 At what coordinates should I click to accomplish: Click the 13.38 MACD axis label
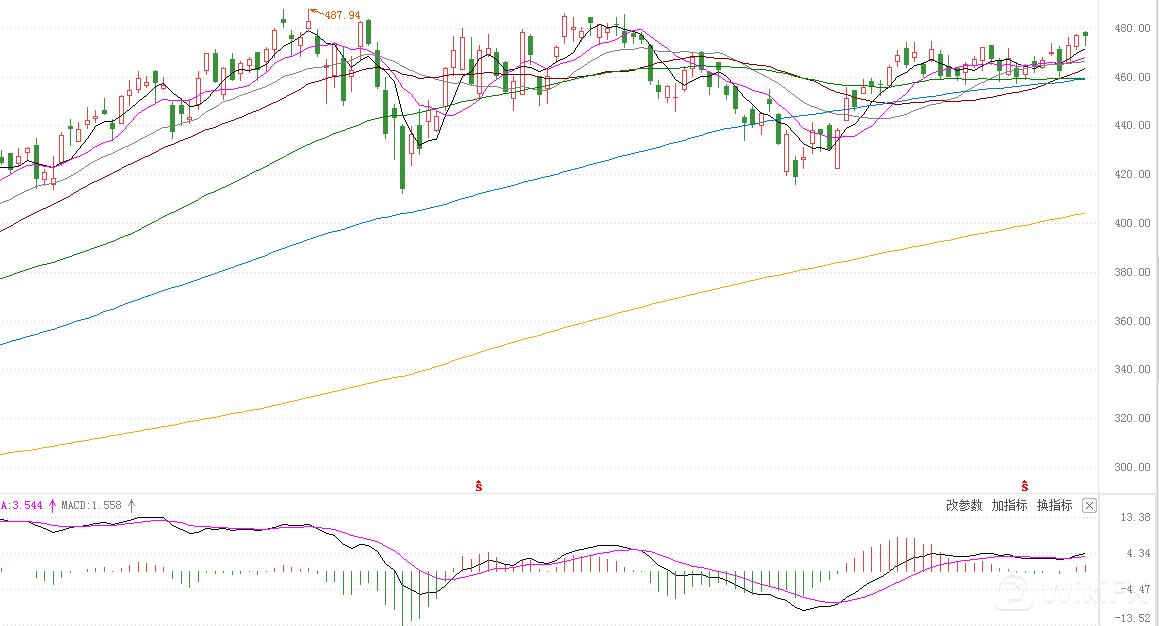1134,518
